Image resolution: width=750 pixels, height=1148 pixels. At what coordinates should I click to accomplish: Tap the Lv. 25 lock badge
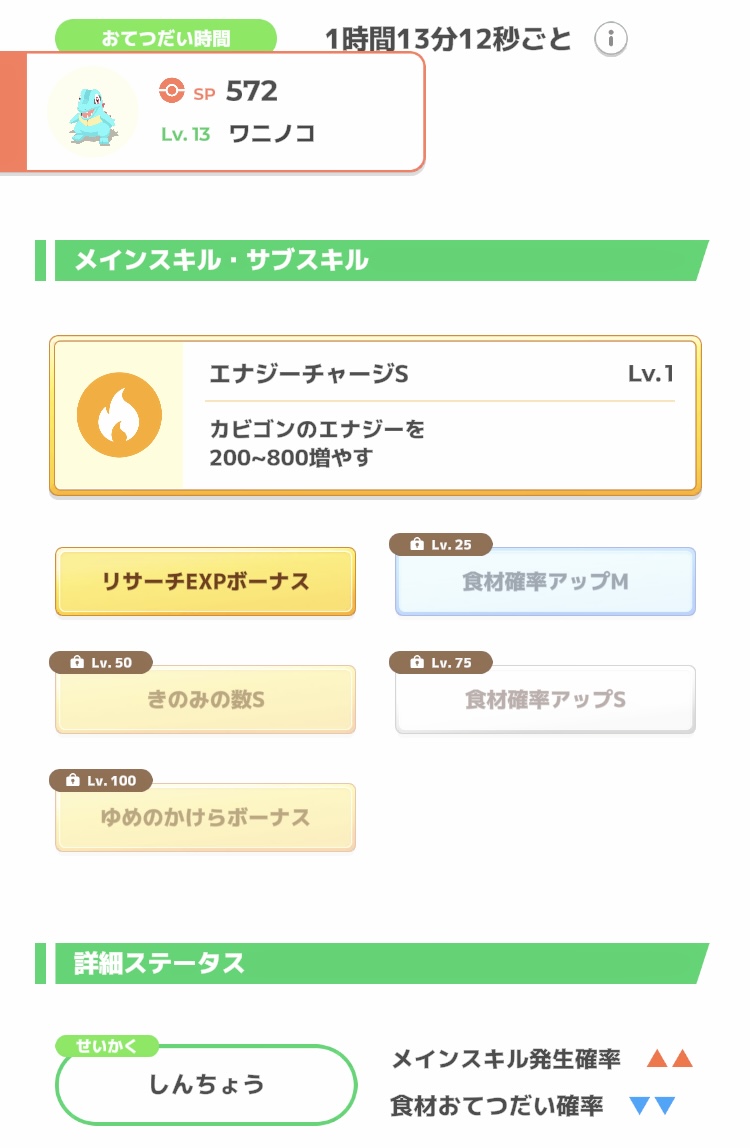click(441, 545)
